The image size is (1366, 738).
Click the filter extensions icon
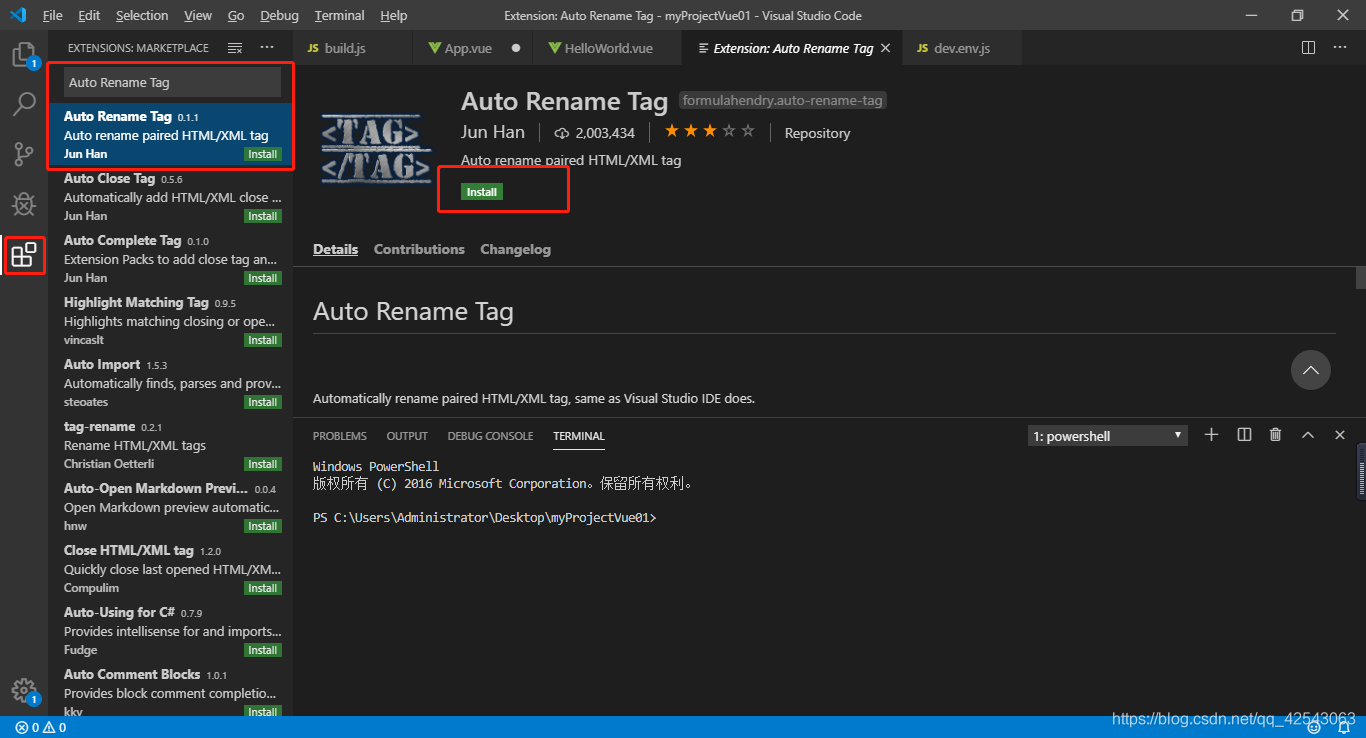pos(237,47)
